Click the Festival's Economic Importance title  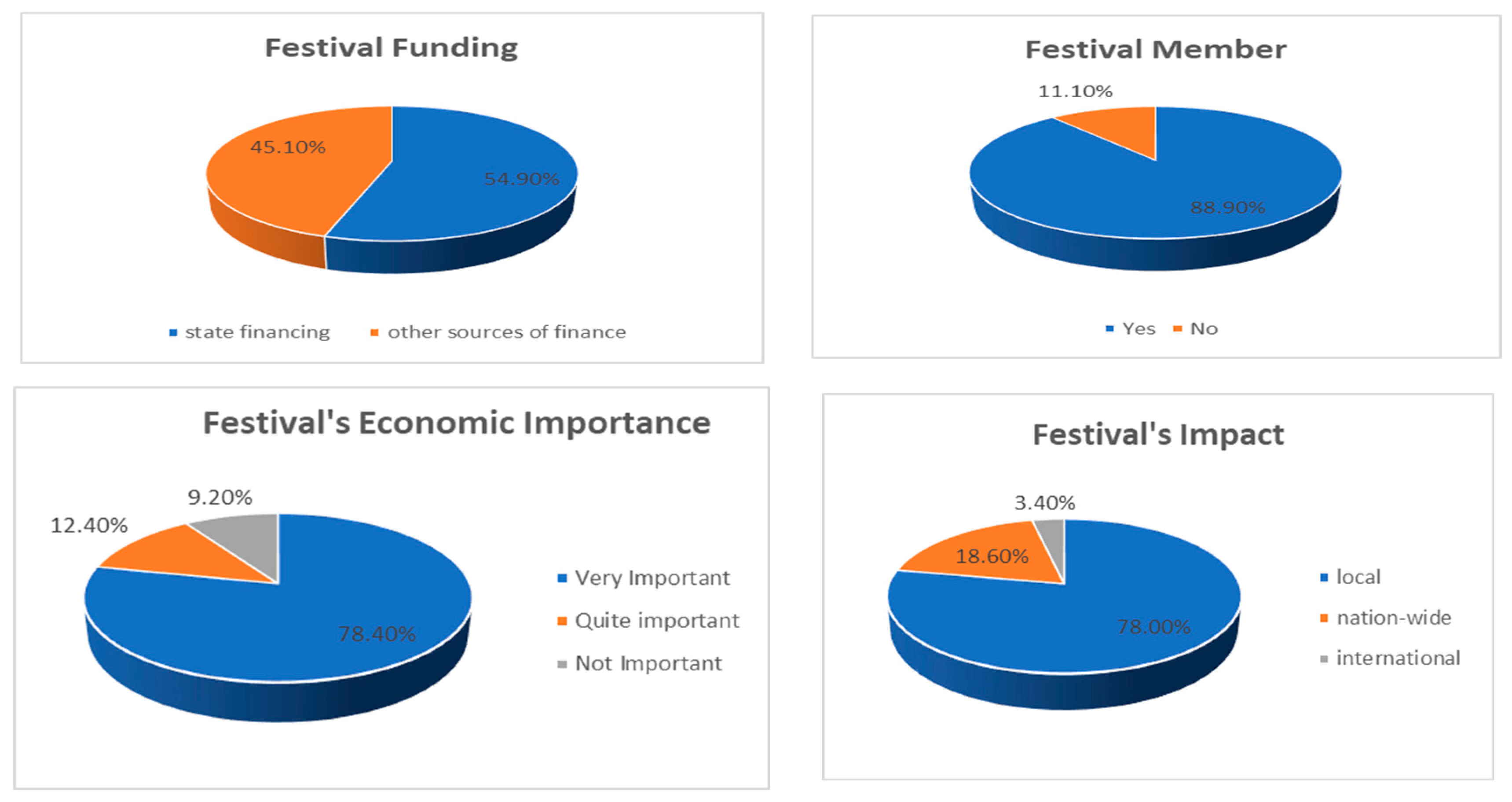pos(456,423)
